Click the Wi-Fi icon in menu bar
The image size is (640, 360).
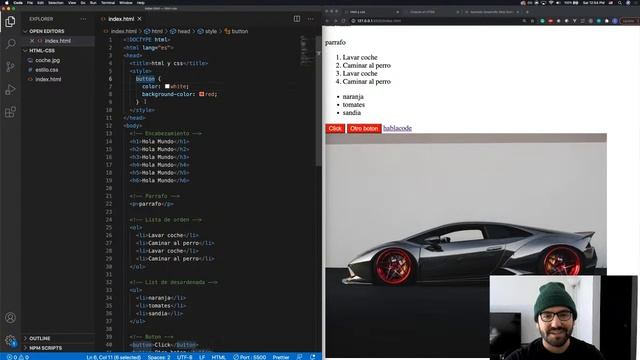point(551,2)
